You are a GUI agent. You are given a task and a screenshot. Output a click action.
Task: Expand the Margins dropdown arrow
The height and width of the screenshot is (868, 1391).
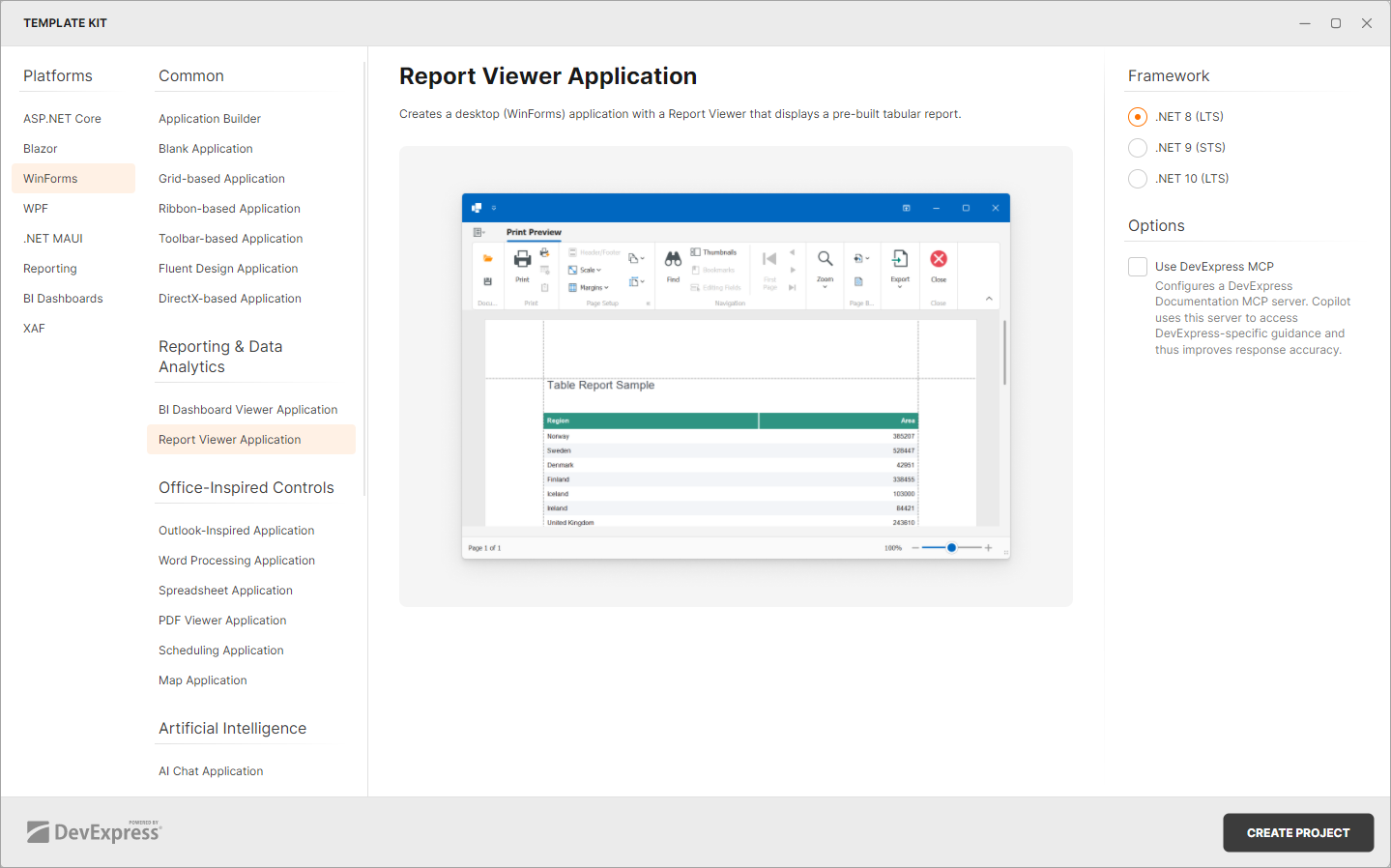[x=606, y=287]
